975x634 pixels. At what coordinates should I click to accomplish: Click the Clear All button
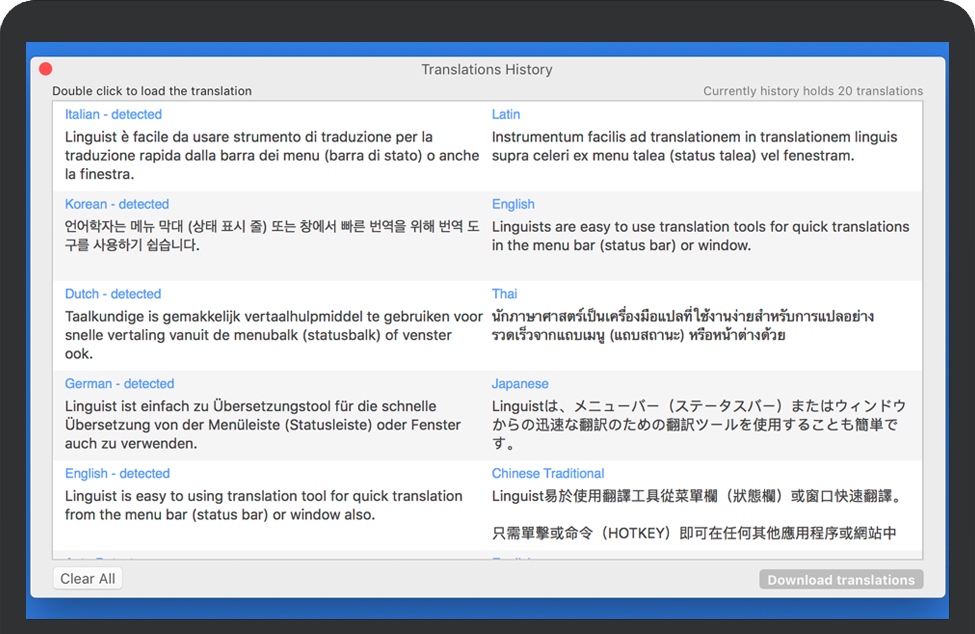point(87,579)
